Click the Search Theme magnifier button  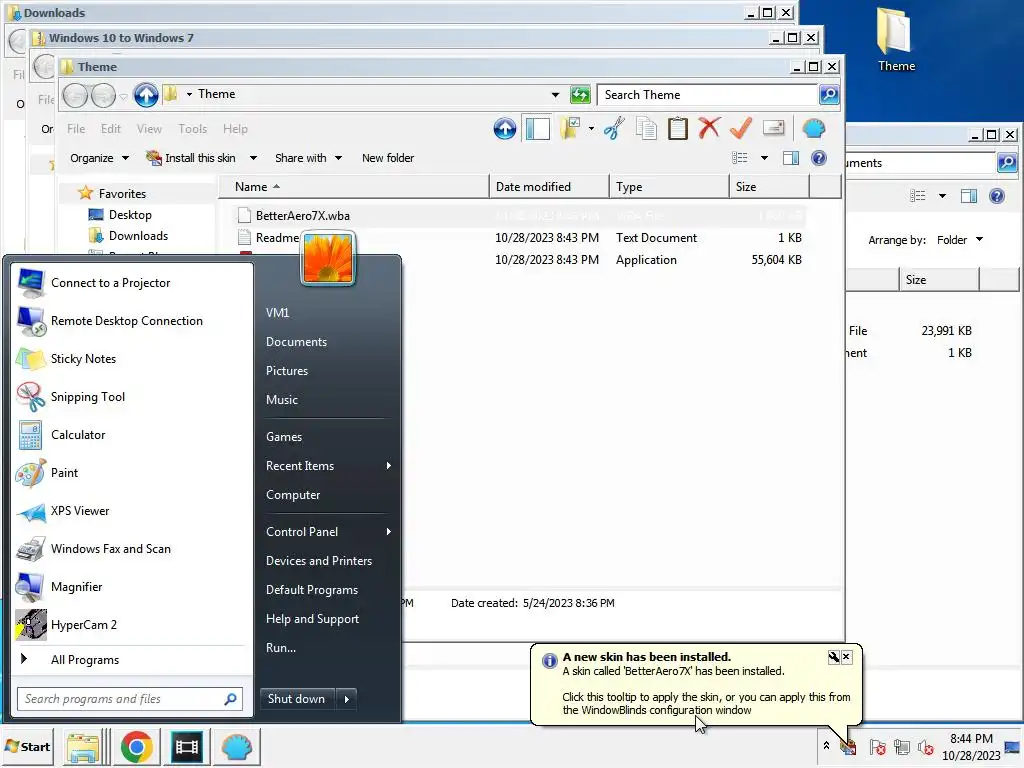[829, 95]
